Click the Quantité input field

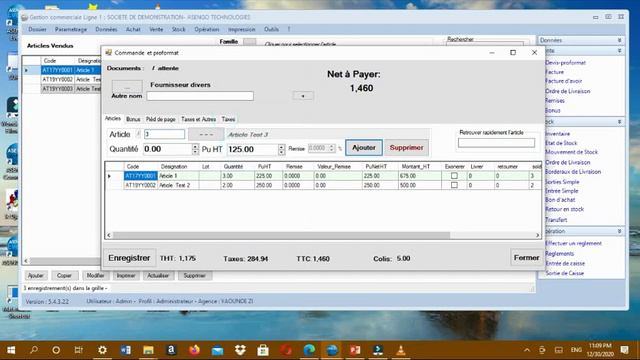coord(167,149)
